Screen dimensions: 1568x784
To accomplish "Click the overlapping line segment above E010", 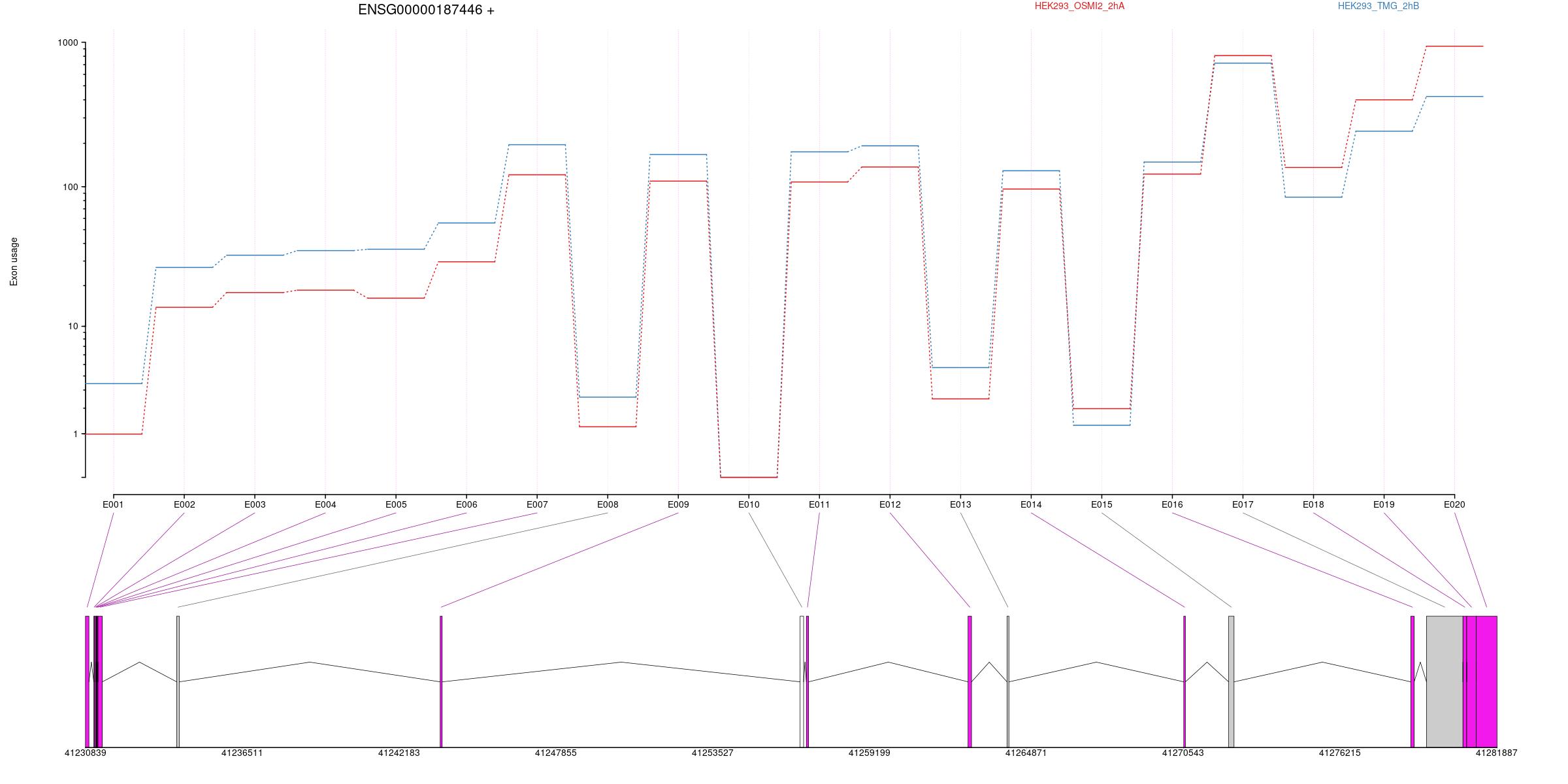I will (x=749, y=477).
